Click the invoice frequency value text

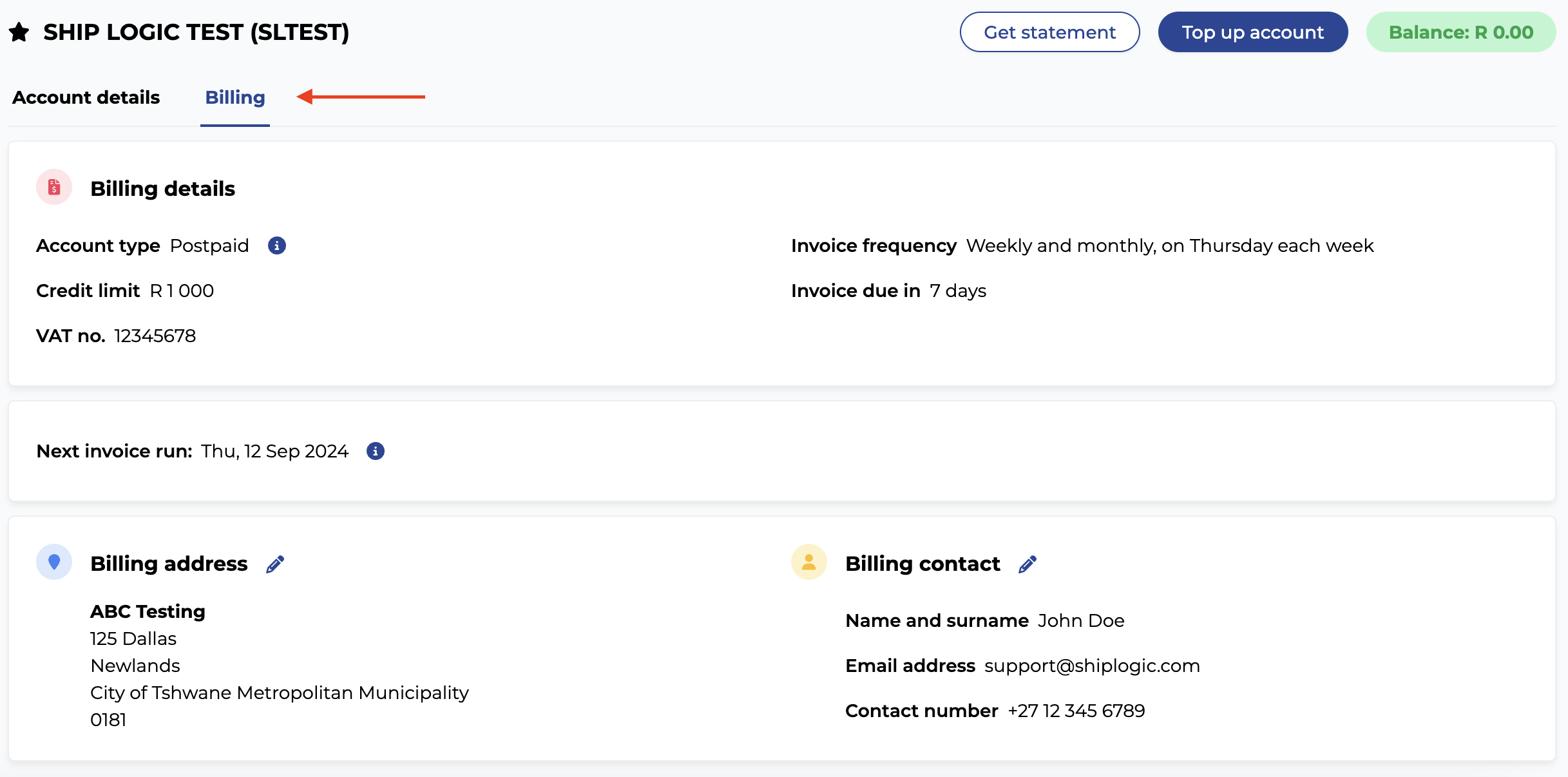click(1171, 245)
